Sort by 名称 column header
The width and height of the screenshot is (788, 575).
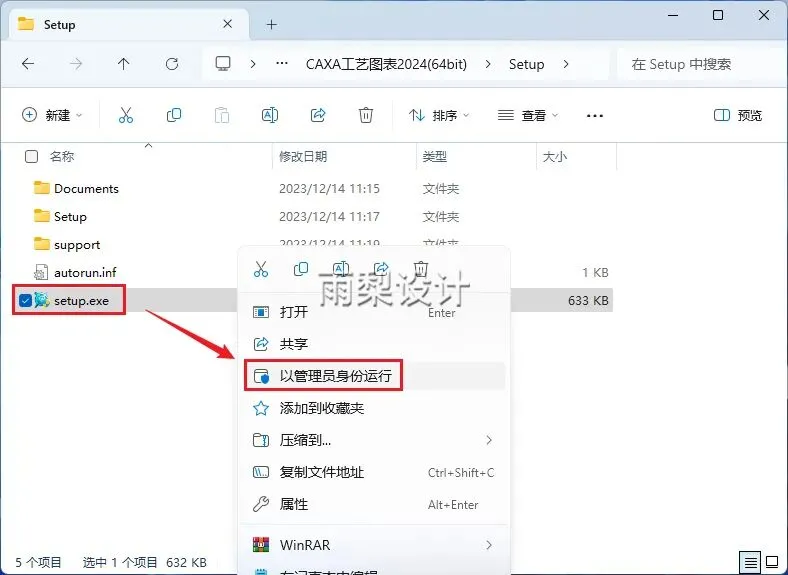pyautogui.click(x=62, y=156)
